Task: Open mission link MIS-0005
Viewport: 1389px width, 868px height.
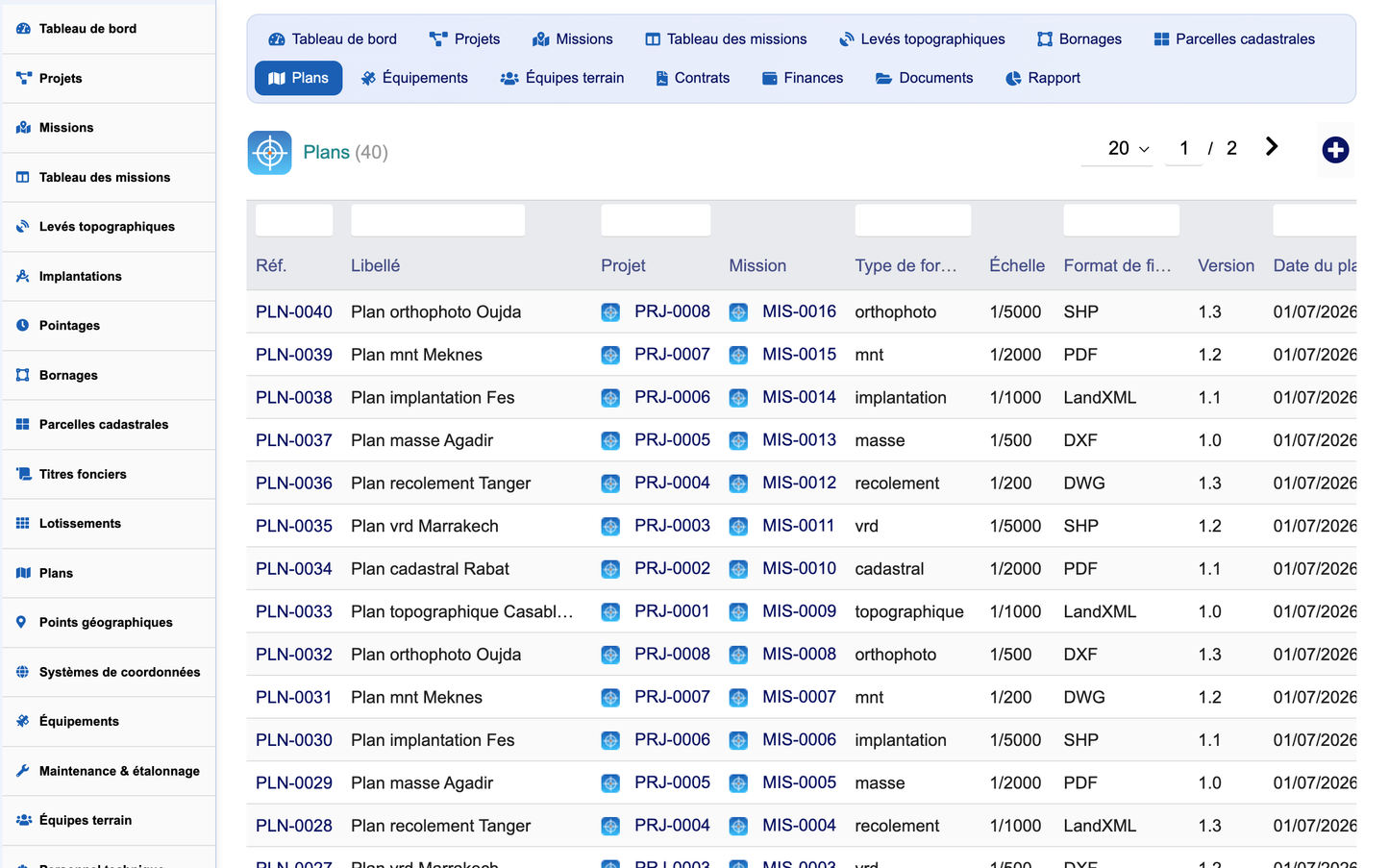Action: pos(799,783)
